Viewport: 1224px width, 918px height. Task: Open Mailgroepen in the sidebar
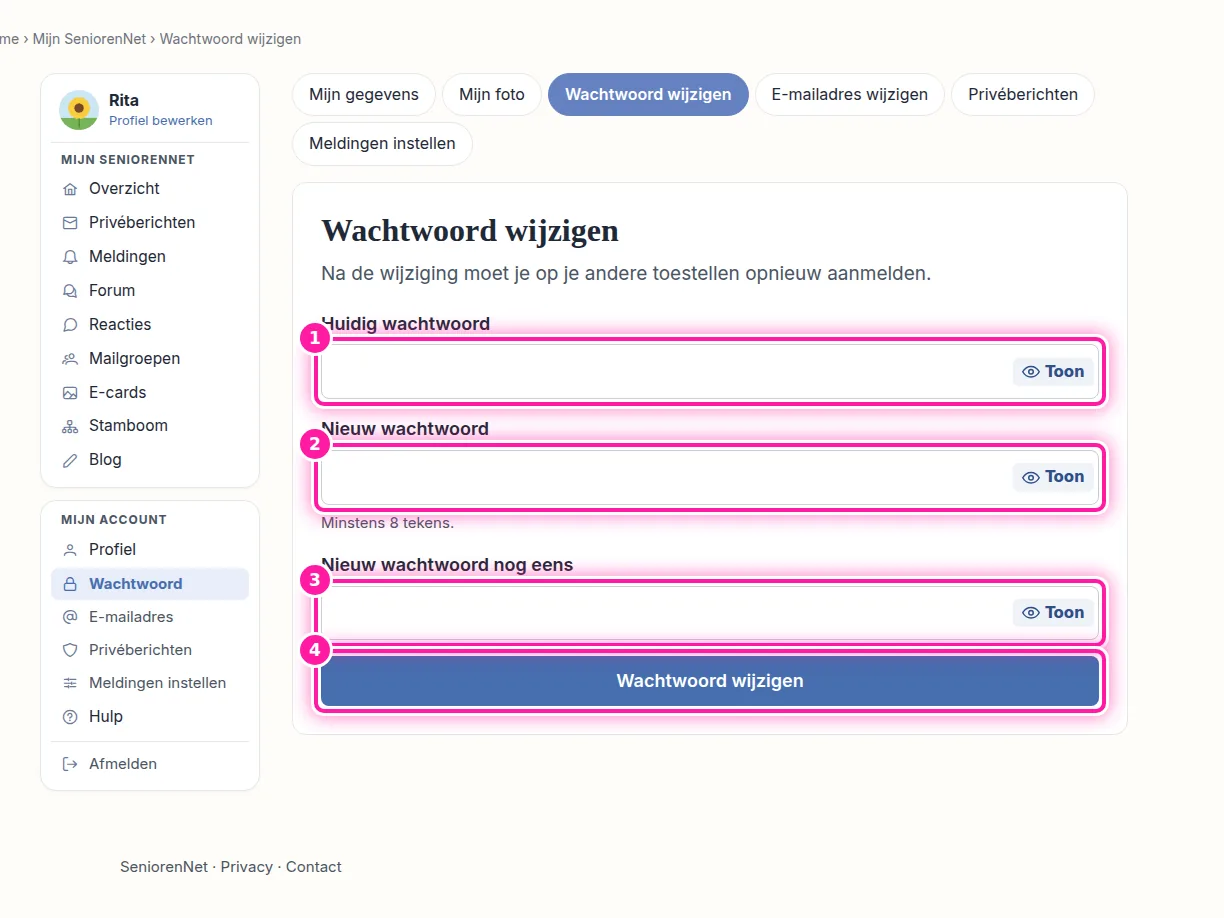pos(150,359)
